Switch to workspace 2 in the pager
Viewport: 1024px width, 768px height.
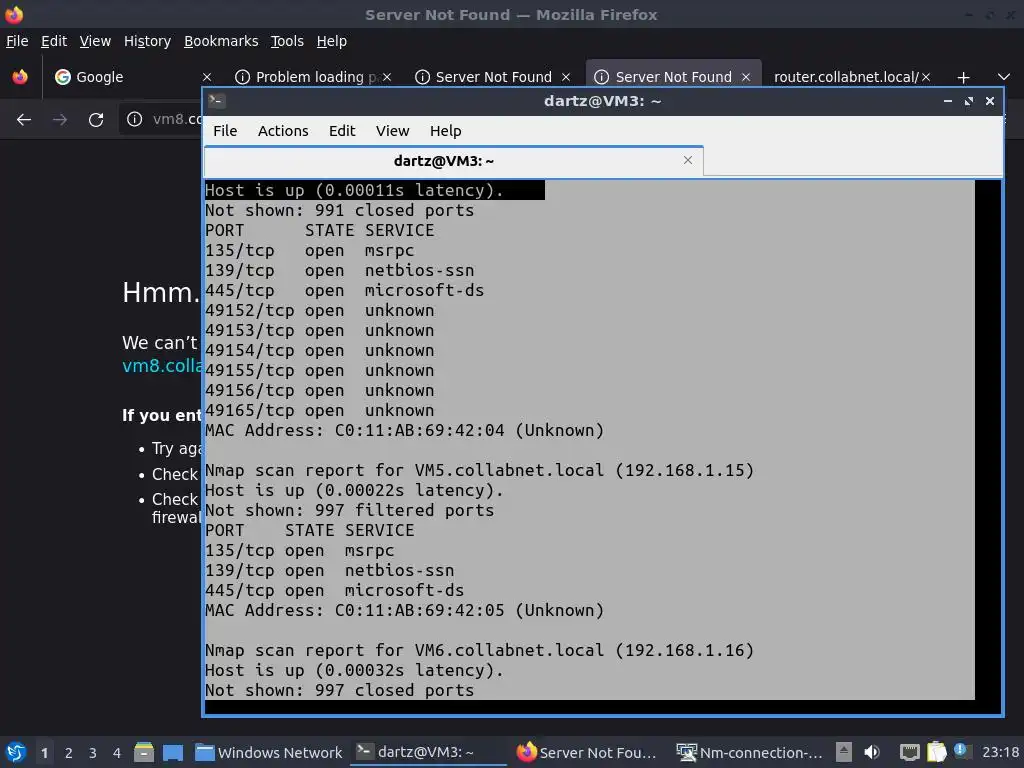point(69,753)
